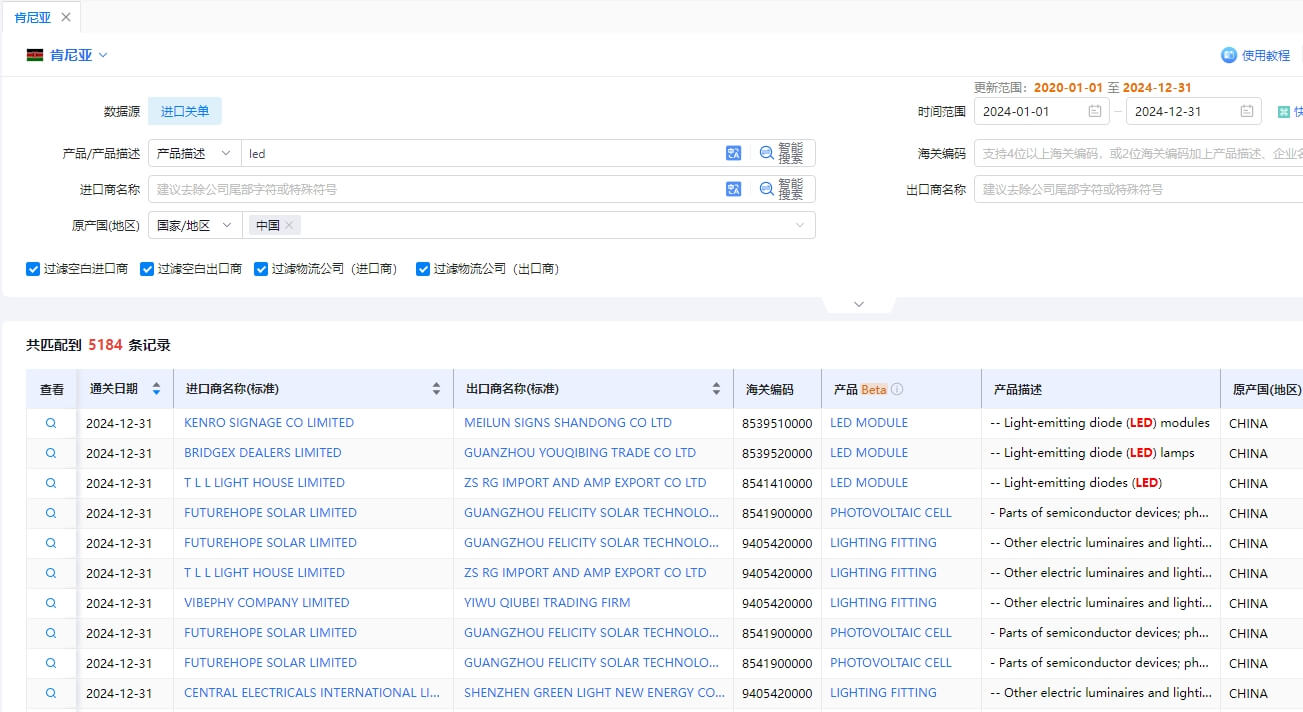The height and width of the screenshot is (712, 1303).
Task: Select the 进口关单 data source tab
Action: (185, 111)
